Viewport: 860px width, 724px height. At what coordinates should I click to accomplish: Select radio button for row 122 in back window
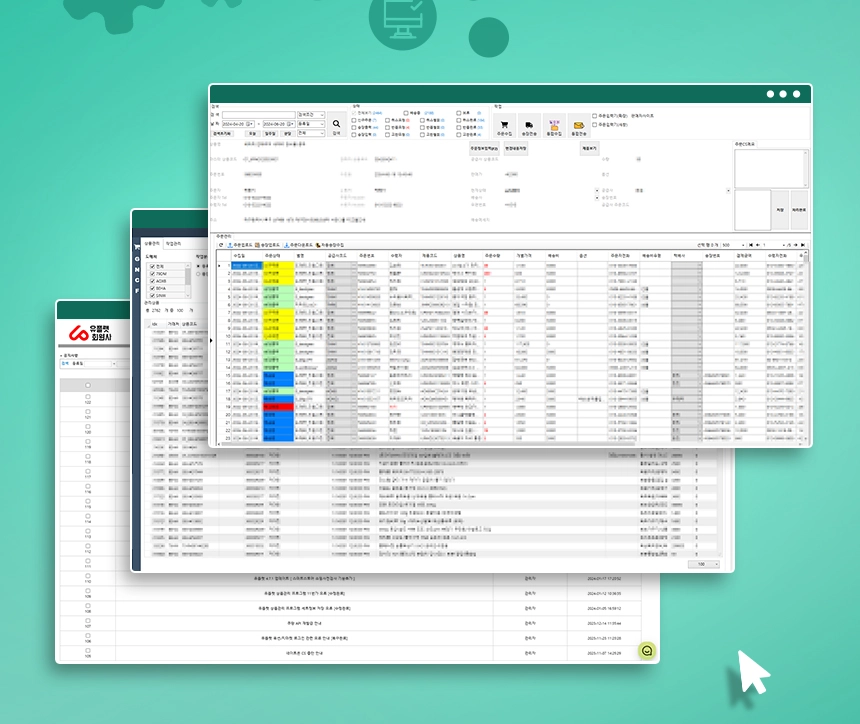pyautogui.click(x=88, y=397)
